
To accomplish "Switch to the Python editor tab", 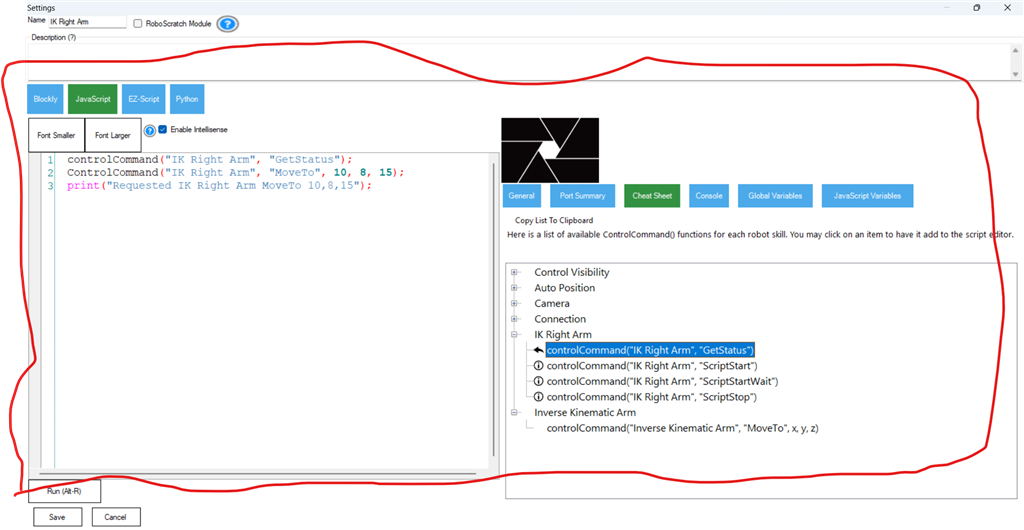I will pos(187,99).
